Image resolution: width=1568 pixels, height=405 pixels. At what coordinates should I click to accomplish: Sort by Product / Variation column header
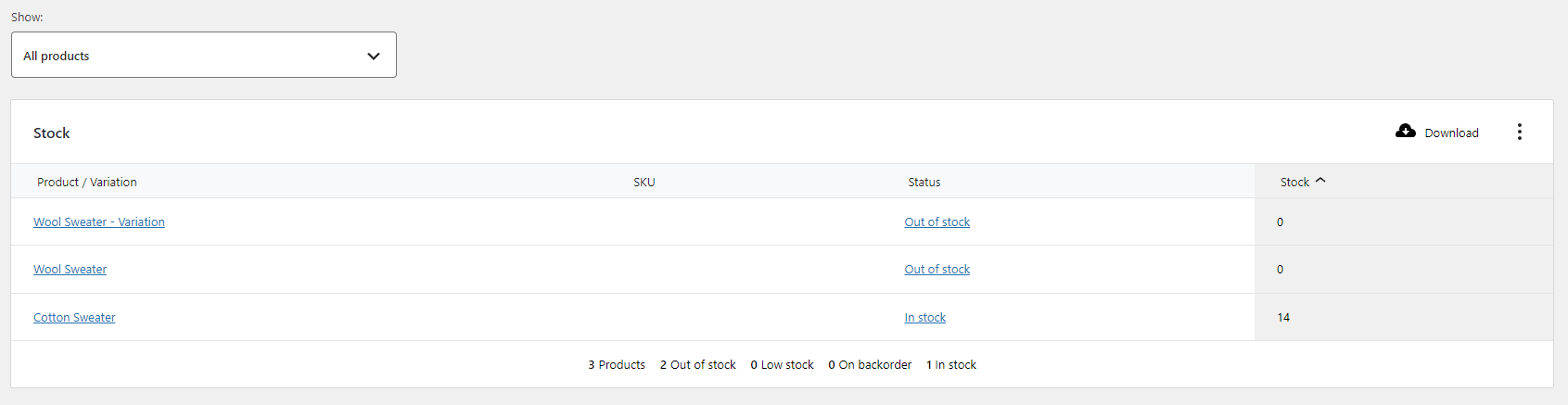(87, 183)
